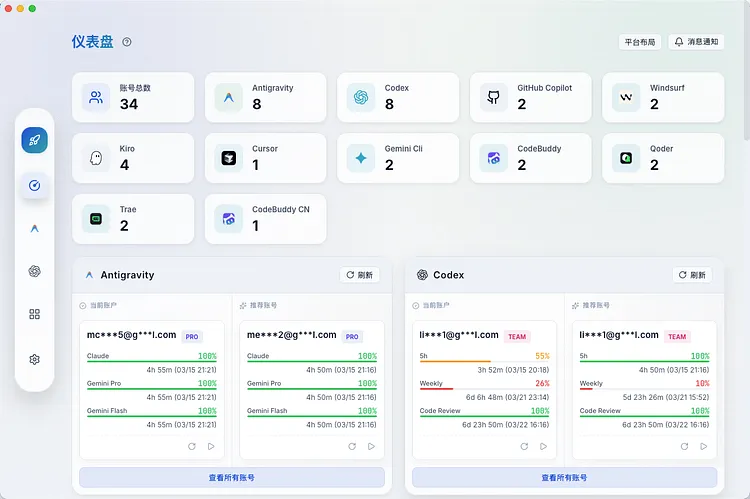Refresh quota for me***2 account card
This screenshot has height=499, width=750.
point(352,446)
